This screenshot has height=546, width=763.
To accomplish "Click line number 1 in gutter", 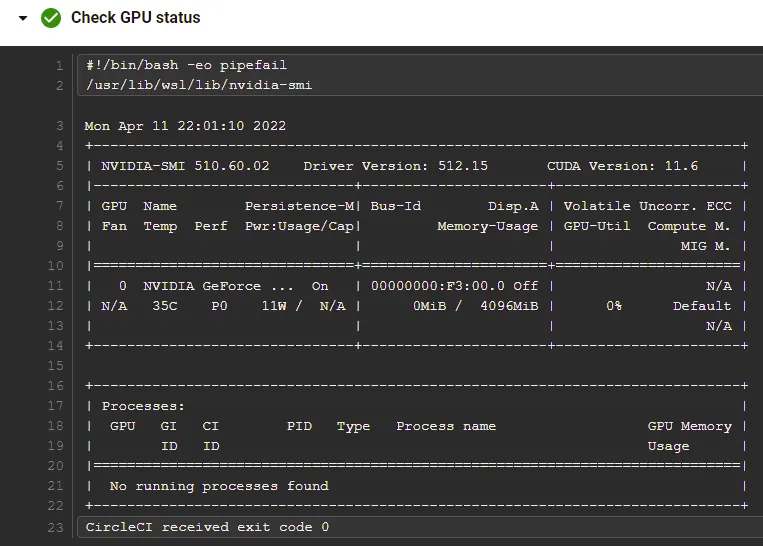I will tap(59, 66).
